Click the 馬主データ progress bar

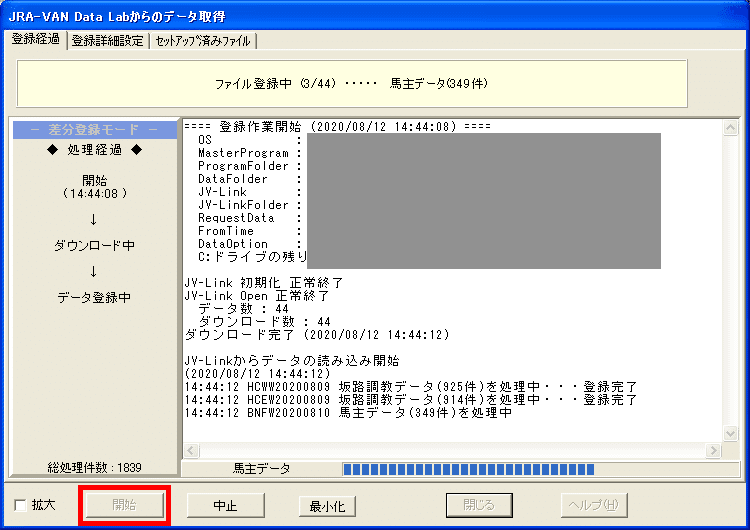(x=540, y=469)
